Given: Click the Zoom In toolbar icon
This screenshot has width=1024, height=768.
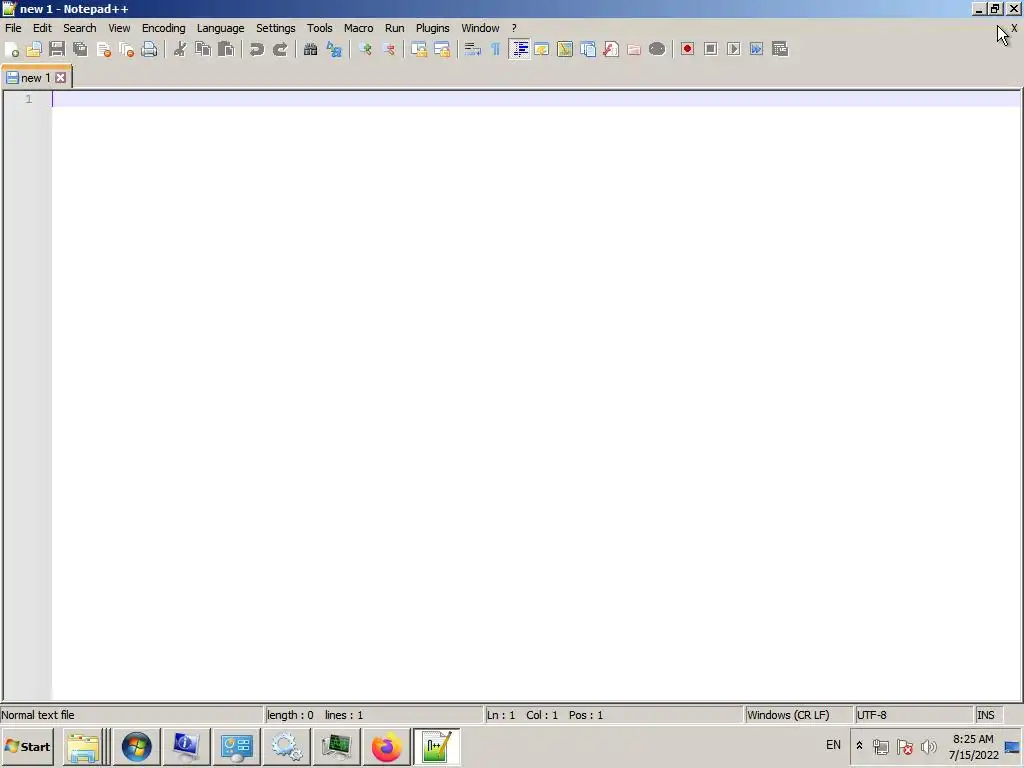Looking at the screenshot, I should [x=365, y=50].
